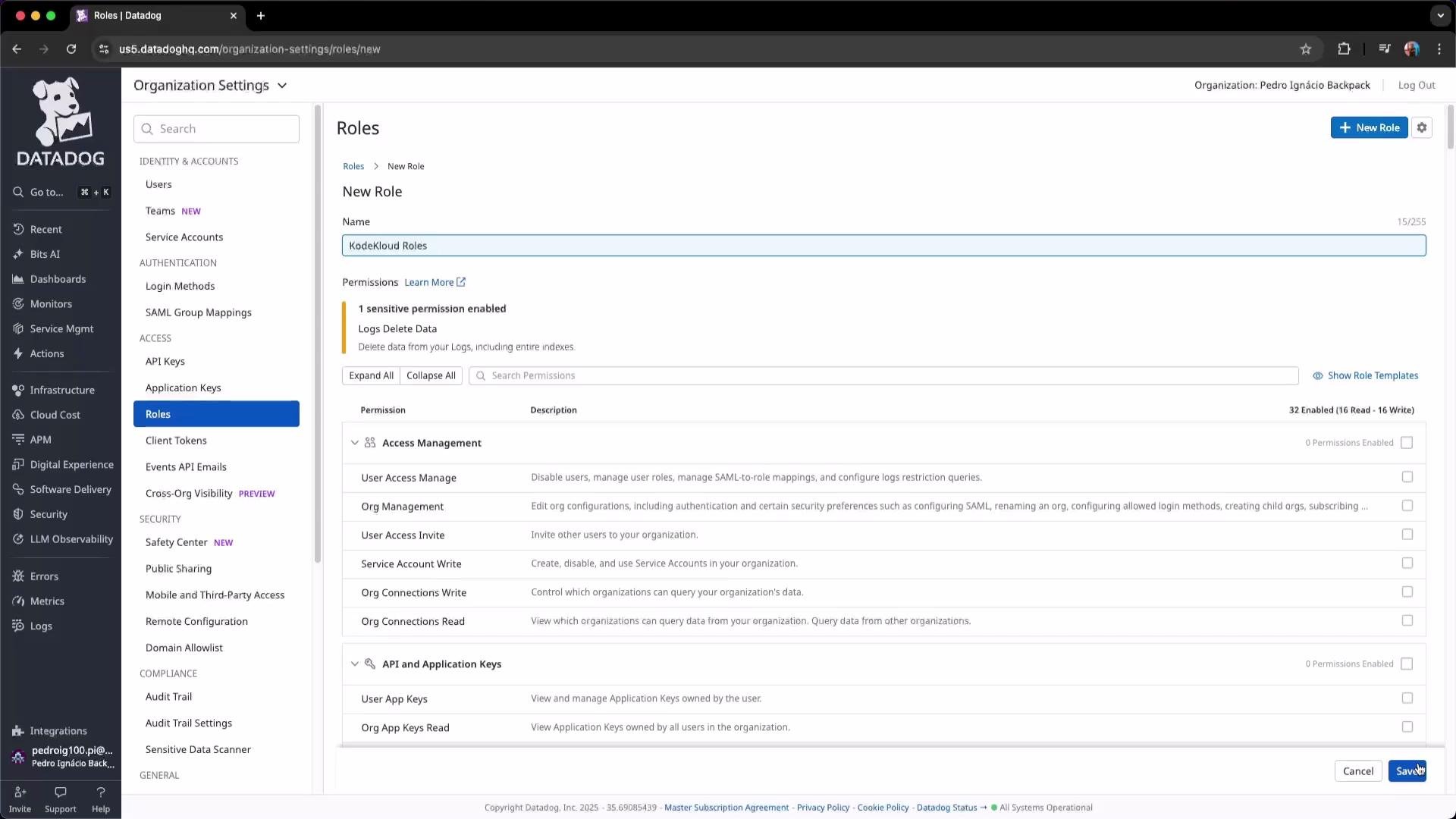Open Master Subscription Agreement footer link

click(x=726, y=808)
